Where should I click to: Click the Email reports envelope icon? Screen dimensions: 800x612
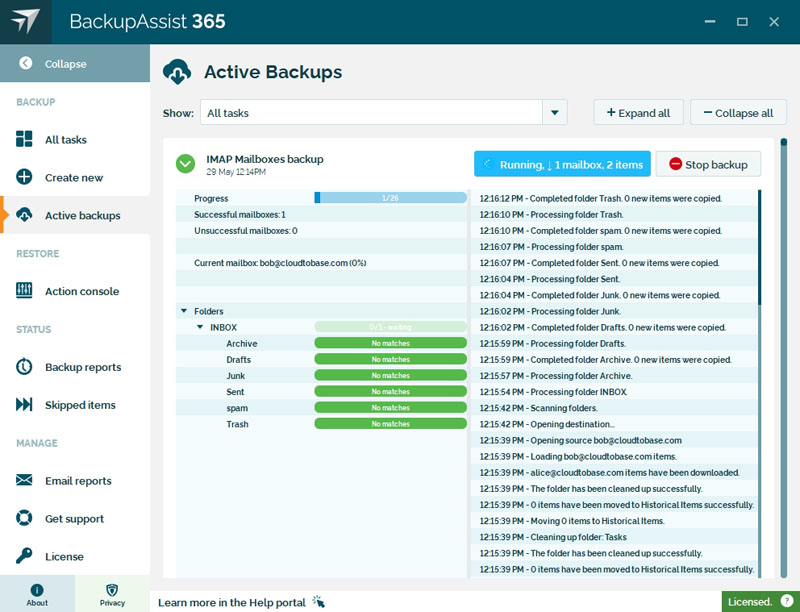pyautogui.click(x=24, y=480)
